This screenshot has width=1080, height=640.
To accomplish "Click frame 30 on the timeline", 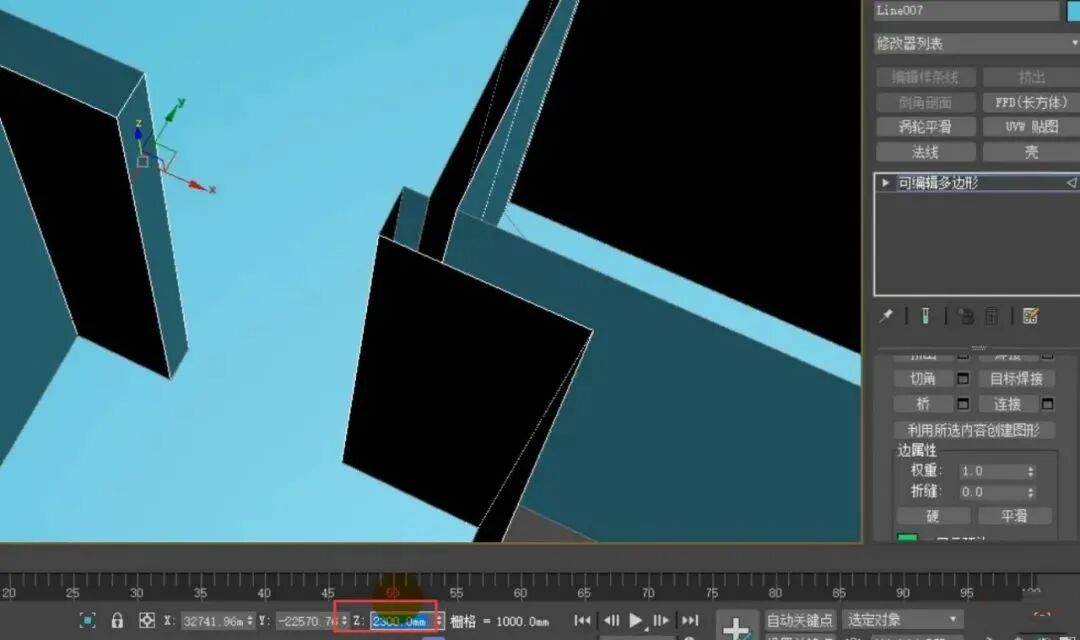I will [136, 592].
